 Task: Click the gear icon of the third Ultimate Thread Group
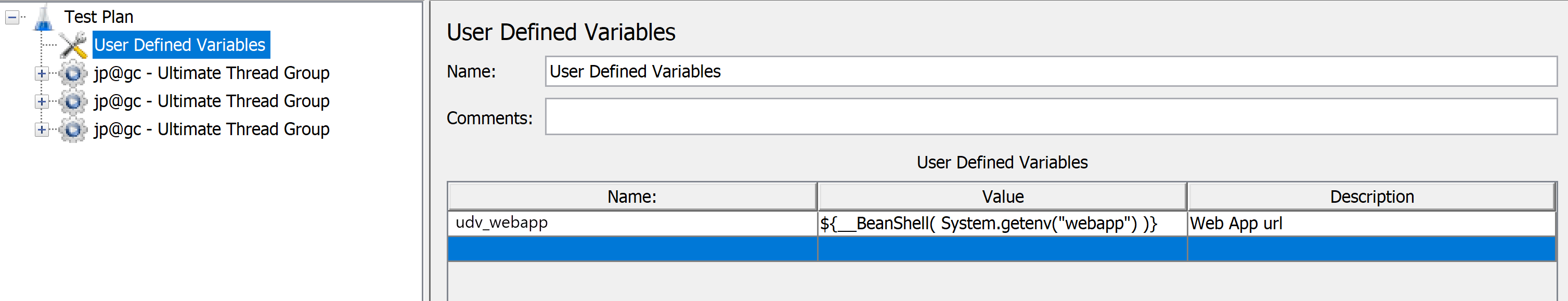(73, 128)
